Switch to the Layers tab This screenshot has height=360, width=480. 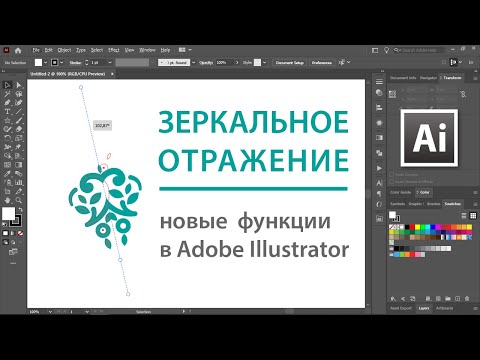(424, 308)
